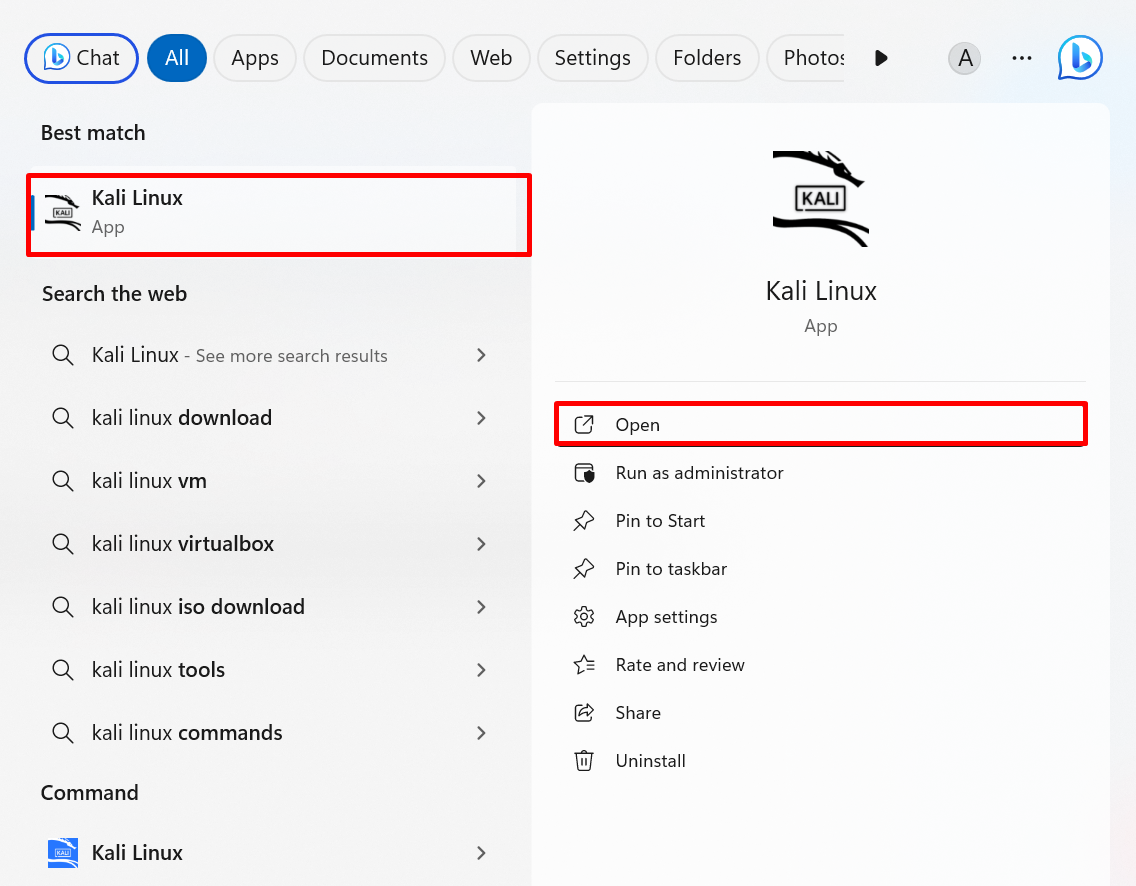Click the Open button for Kali Linux

820,424
